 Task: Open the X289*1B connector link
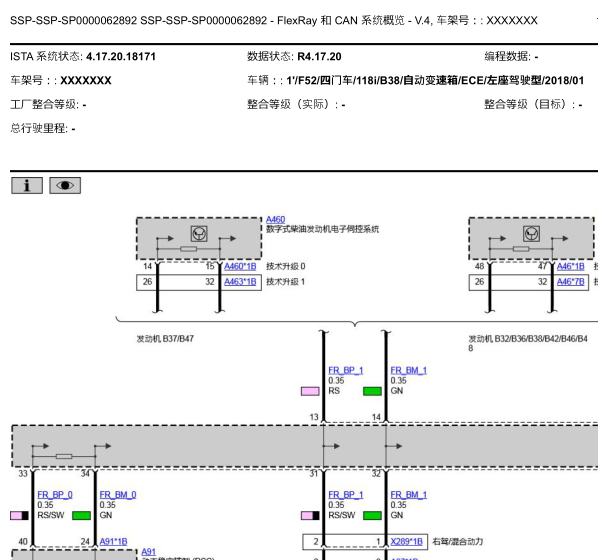pyautogui.click(x=407, y=542)
